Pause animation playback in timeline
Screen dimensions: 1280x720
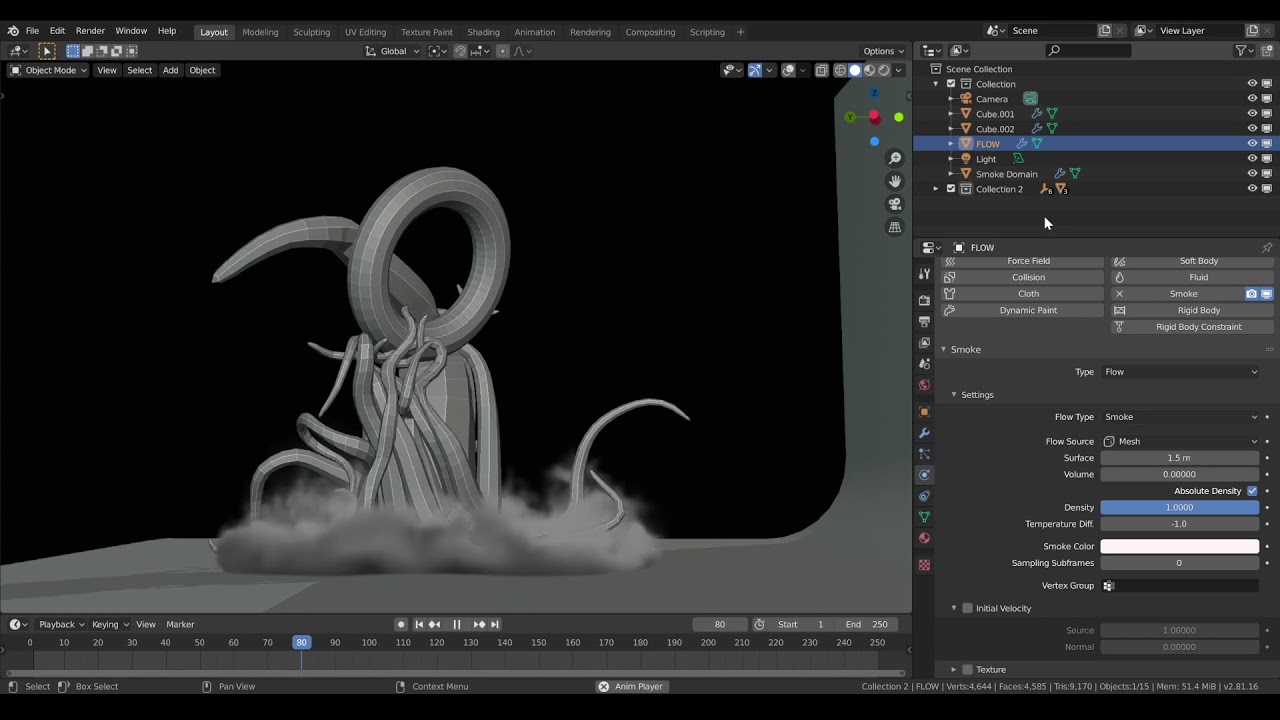[457, 624]
